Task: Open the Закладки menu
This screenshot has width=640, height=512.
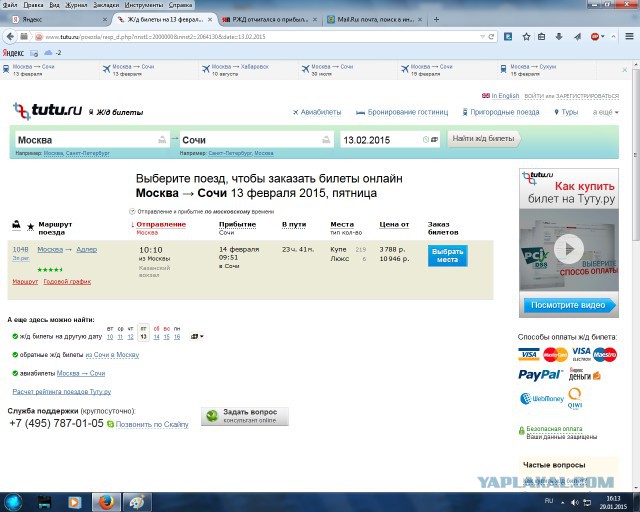Action: [x=106, y=5]
